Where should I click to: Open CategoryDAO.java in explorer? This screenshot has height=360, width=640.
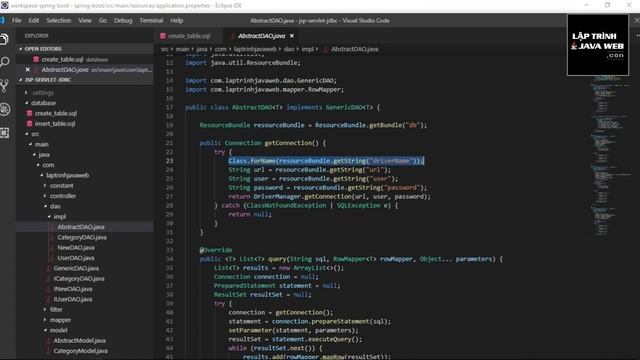click(82, 237)
